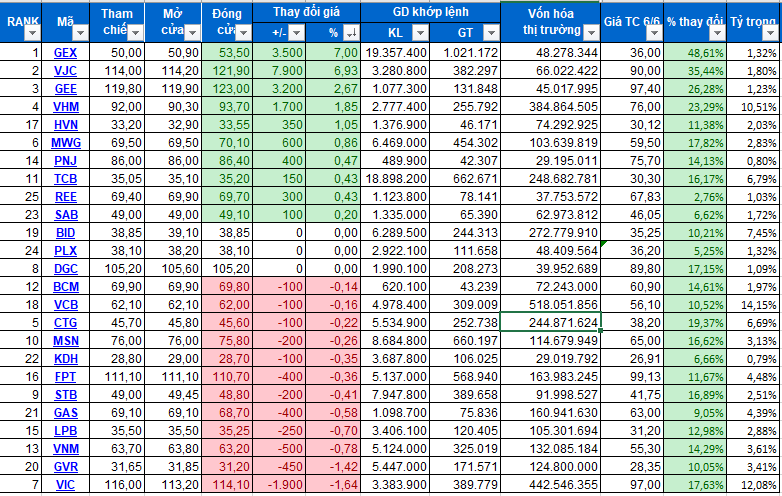Click the KDH ticker link
This screenshot has height=496, width=782.
coord(65,359)
